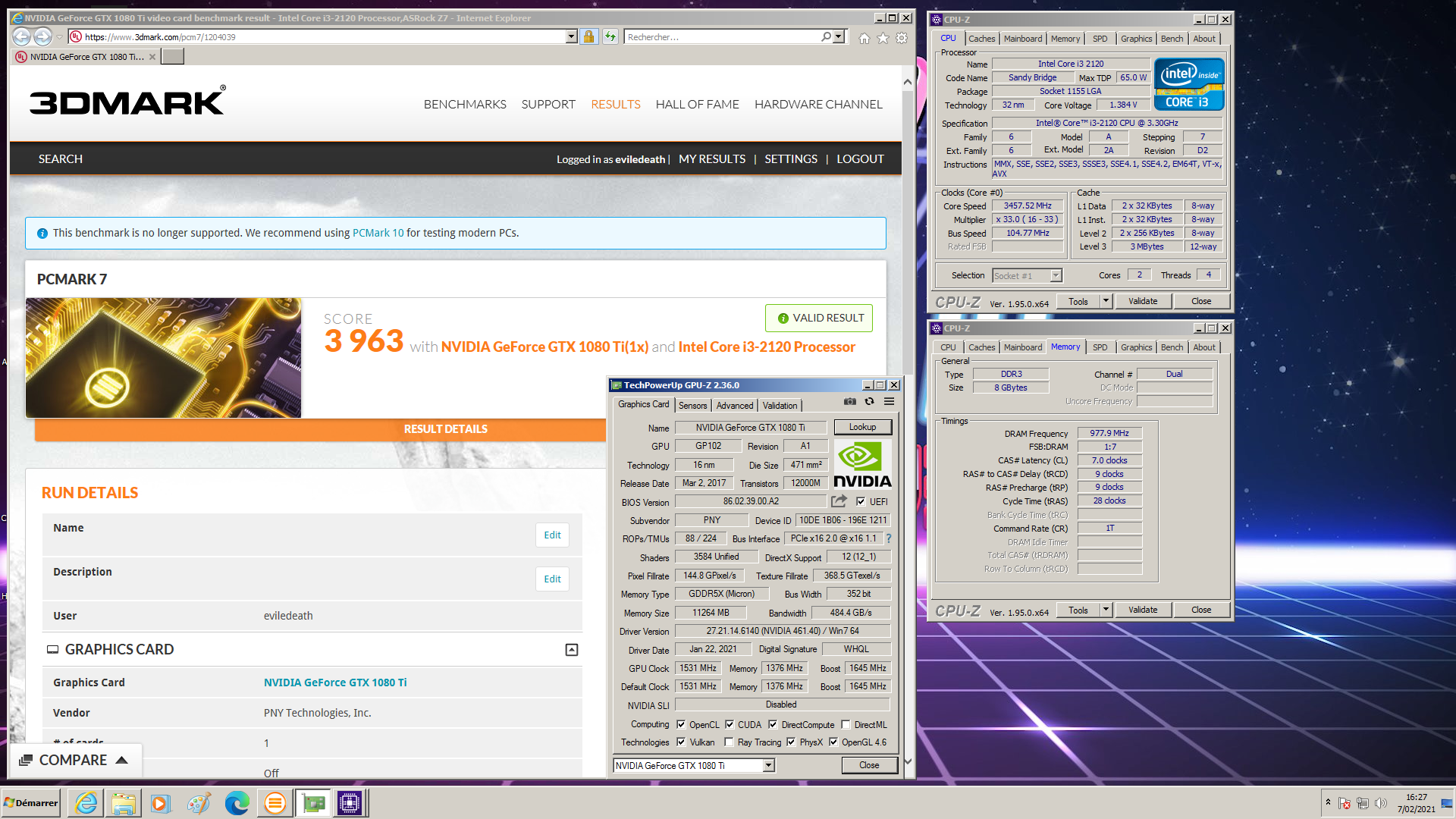Toggle the DirectCompute checkbox
This screenshot has height=819, width=1456.
pos(773,724)
